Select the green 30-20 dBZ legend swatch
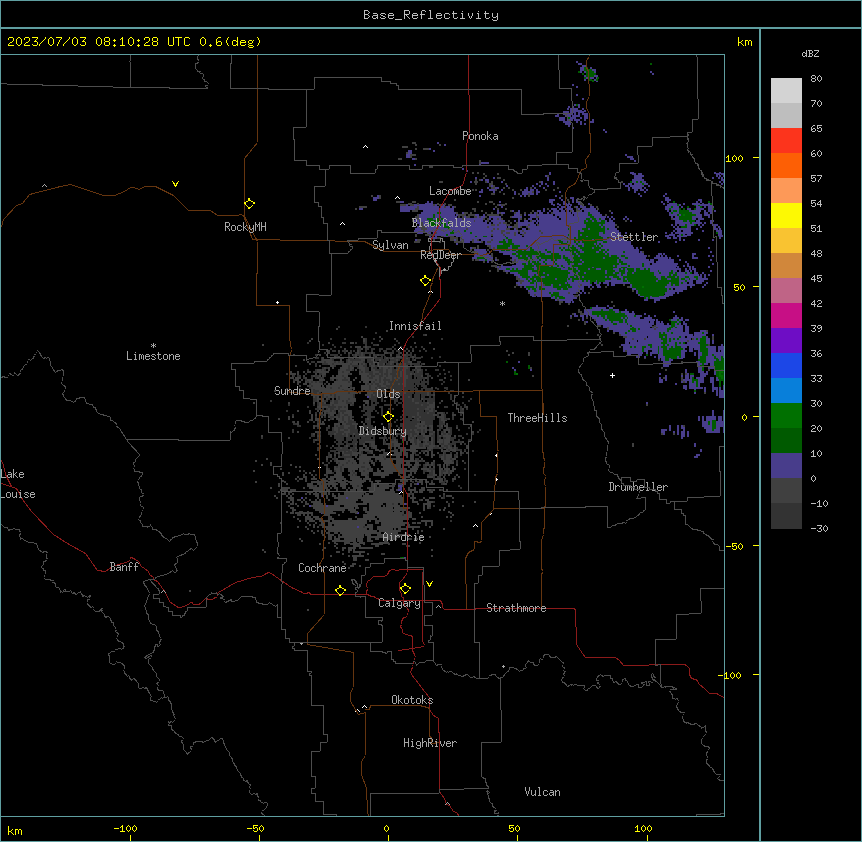862x842 pixels. [786, 416]
